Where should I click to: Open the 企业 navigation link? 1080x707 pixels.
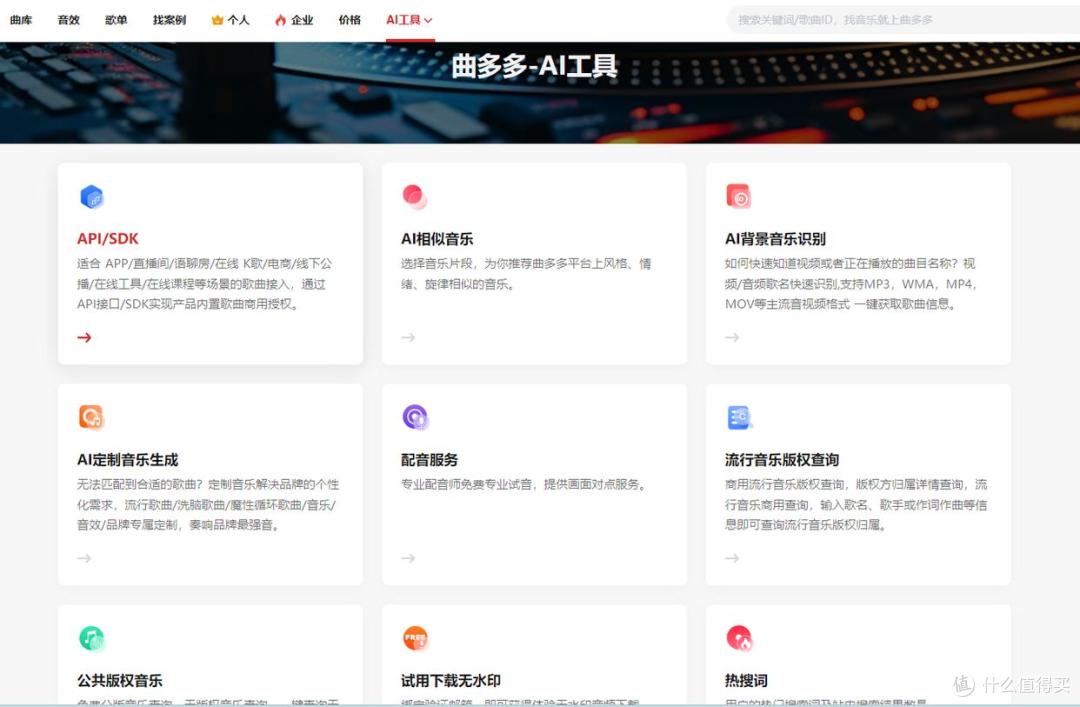[x=302, y=20]
